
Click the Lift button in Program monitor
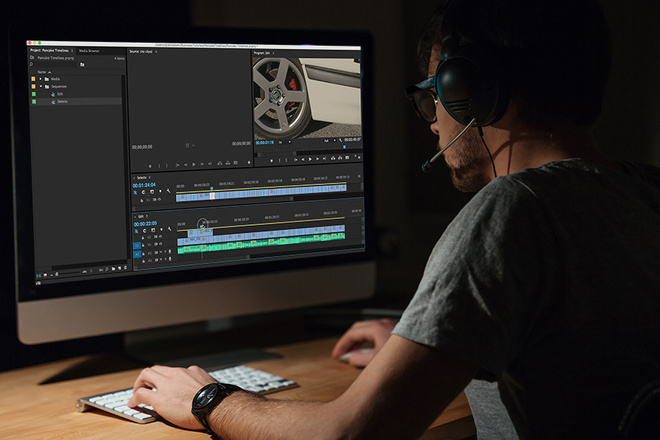point(333,158)
